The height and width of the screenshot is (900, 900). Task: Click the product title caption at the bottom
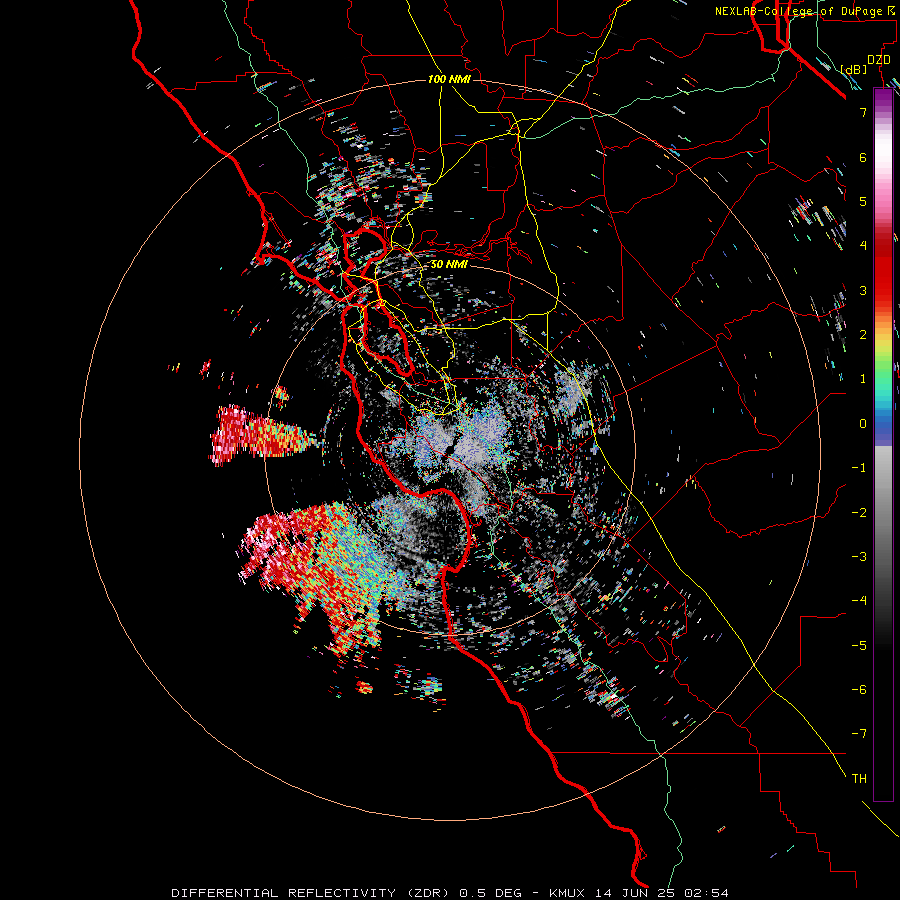pyautogui.click(x=450, y=893)
